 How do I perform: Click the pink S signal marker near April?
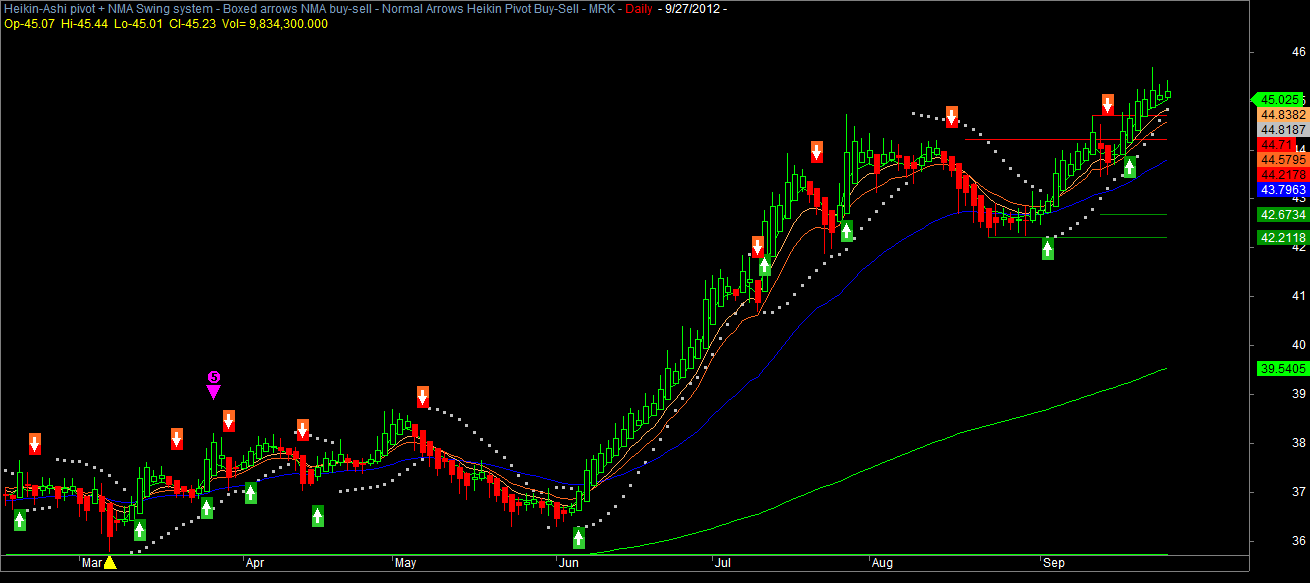tap(213, 377)
